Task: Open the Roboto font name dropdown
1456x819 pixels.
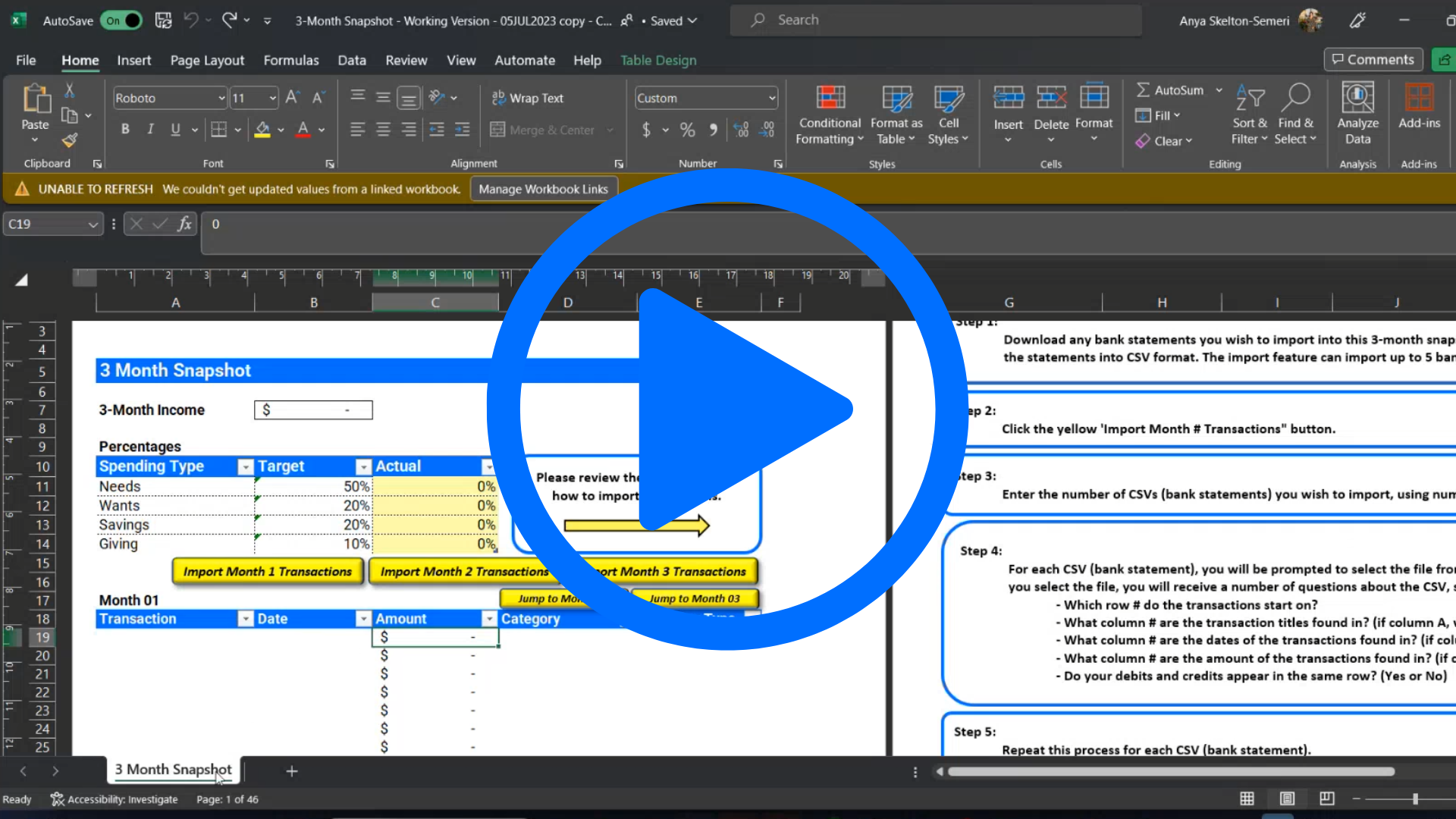Action: (x=221, y=98)
